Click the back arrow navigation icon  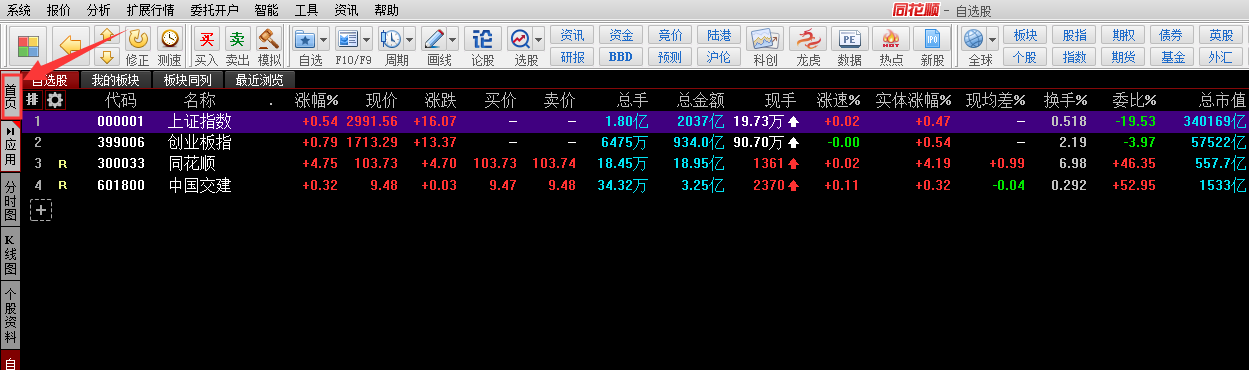[71, 45]
